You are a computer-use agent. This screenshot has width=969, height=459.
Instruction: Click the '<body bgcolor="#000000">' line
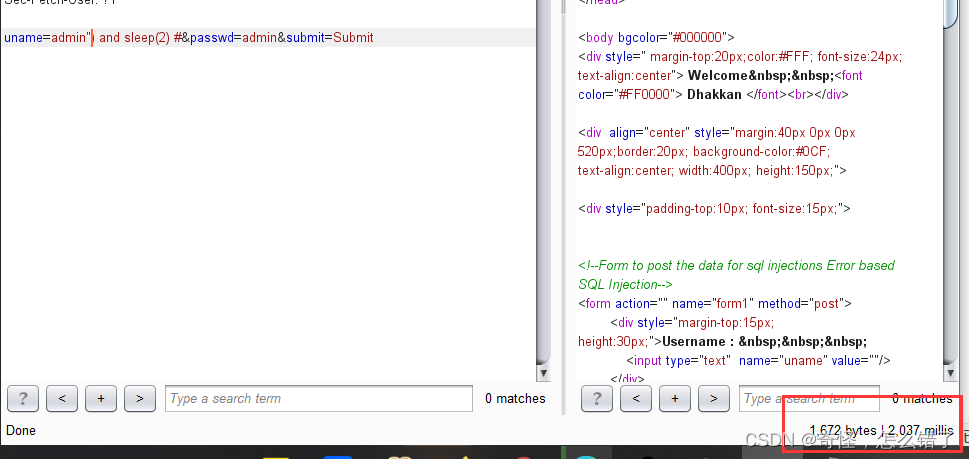coord(656,38)
